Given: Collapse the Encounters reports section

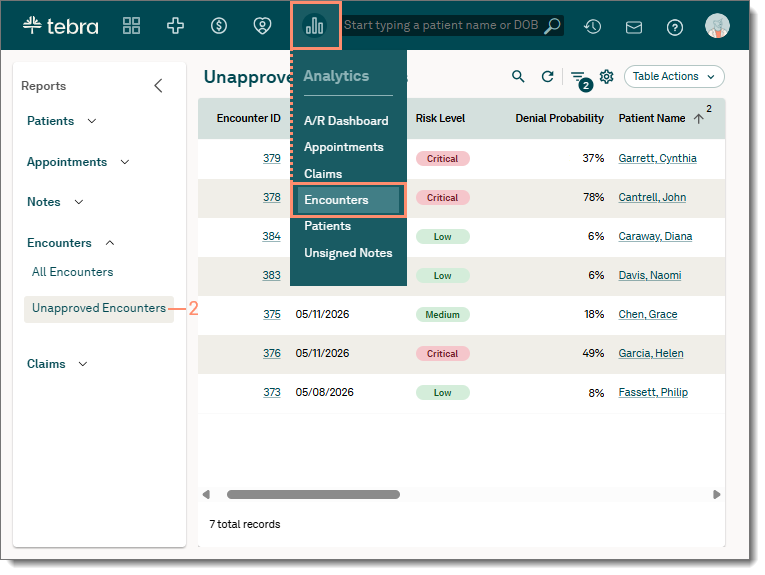Looking at the screenshot, I should click(x=71, y=243).
